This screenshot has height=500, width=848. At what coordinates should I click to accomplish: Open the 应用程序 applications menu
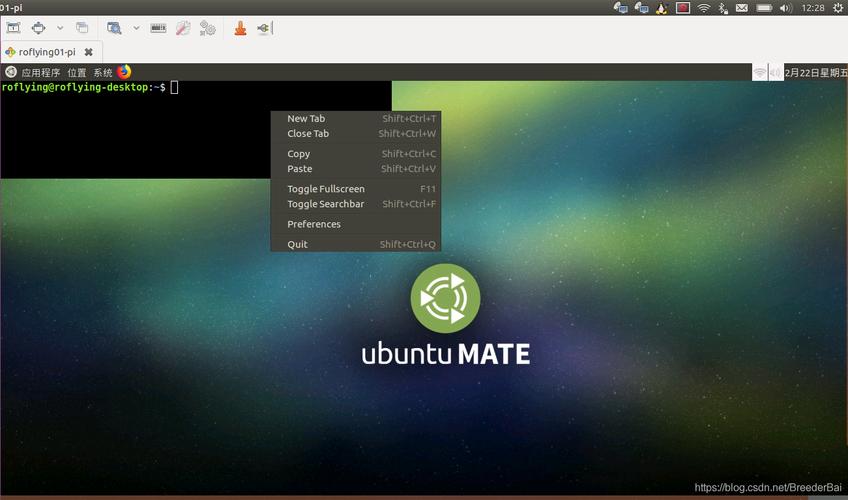[41, 72]
